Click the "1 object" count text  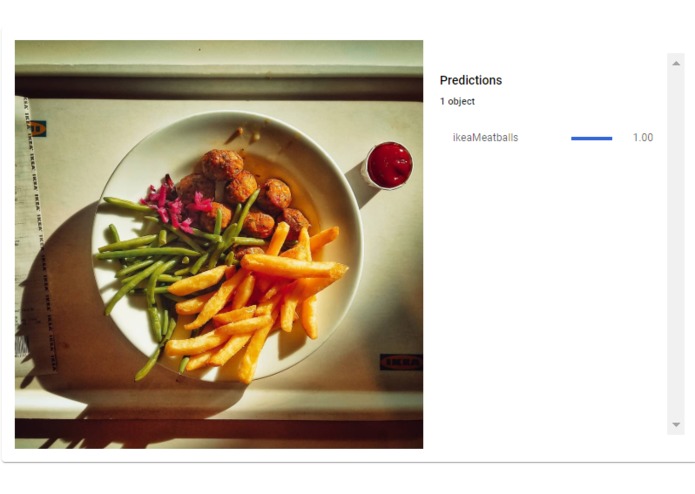point(457,101)
